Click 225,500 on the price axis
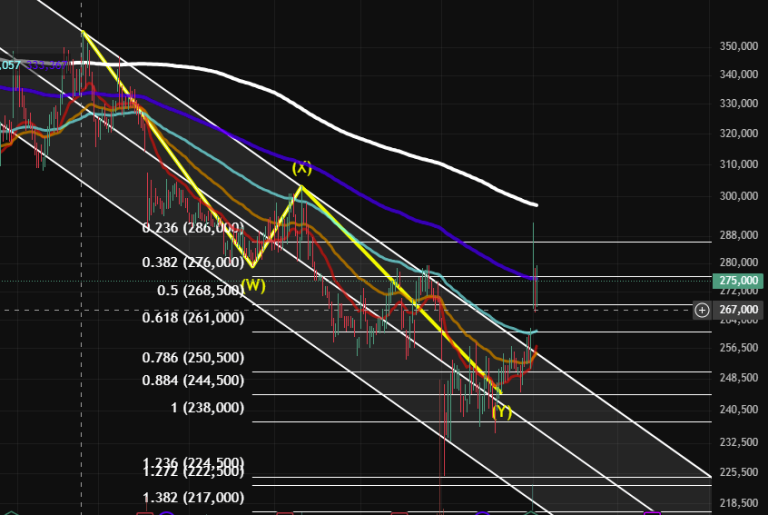This screenshot has width=768, height=515. click(x=739, y=472)
